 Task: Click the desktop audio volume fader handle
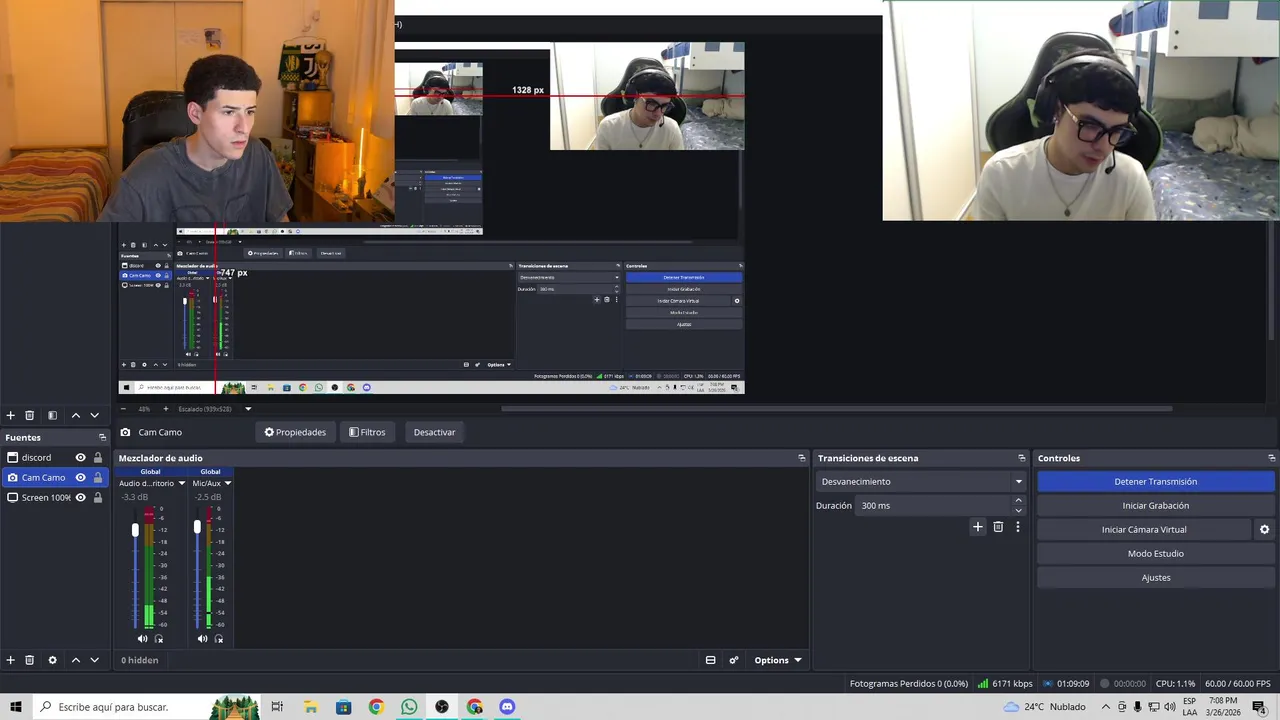pyautogui.click(x=135, y=528)
